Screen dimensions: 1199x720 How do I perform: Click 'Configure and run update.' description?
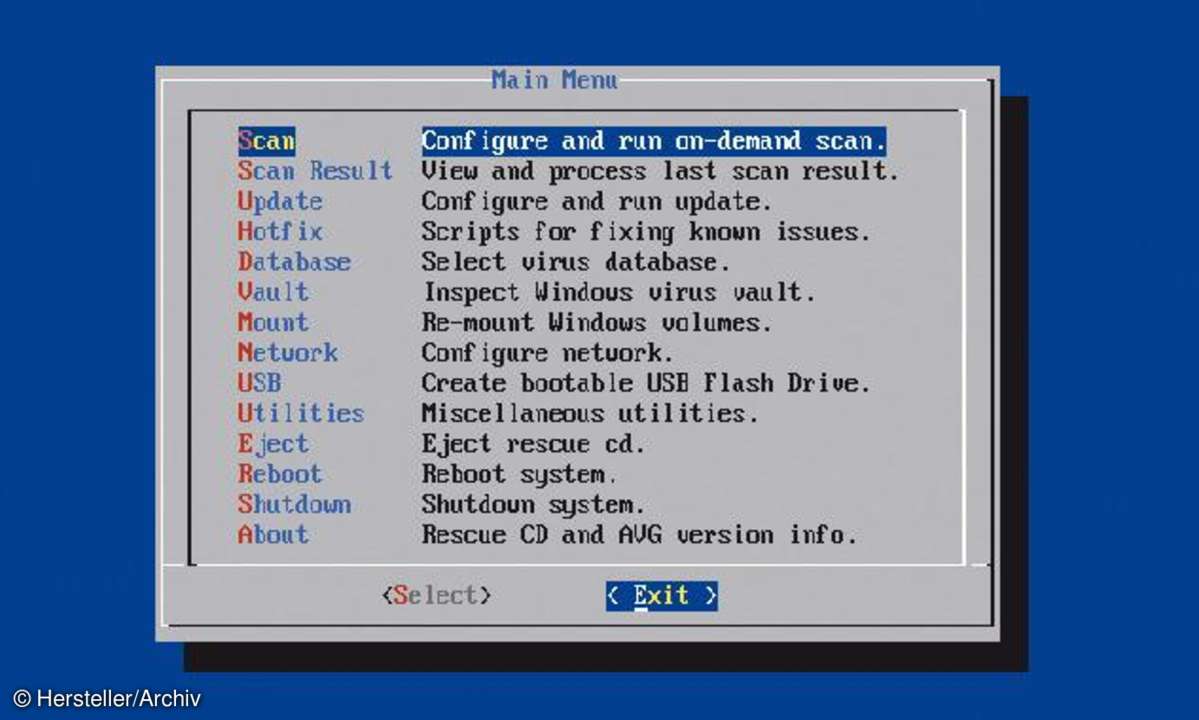coord(596,201)
